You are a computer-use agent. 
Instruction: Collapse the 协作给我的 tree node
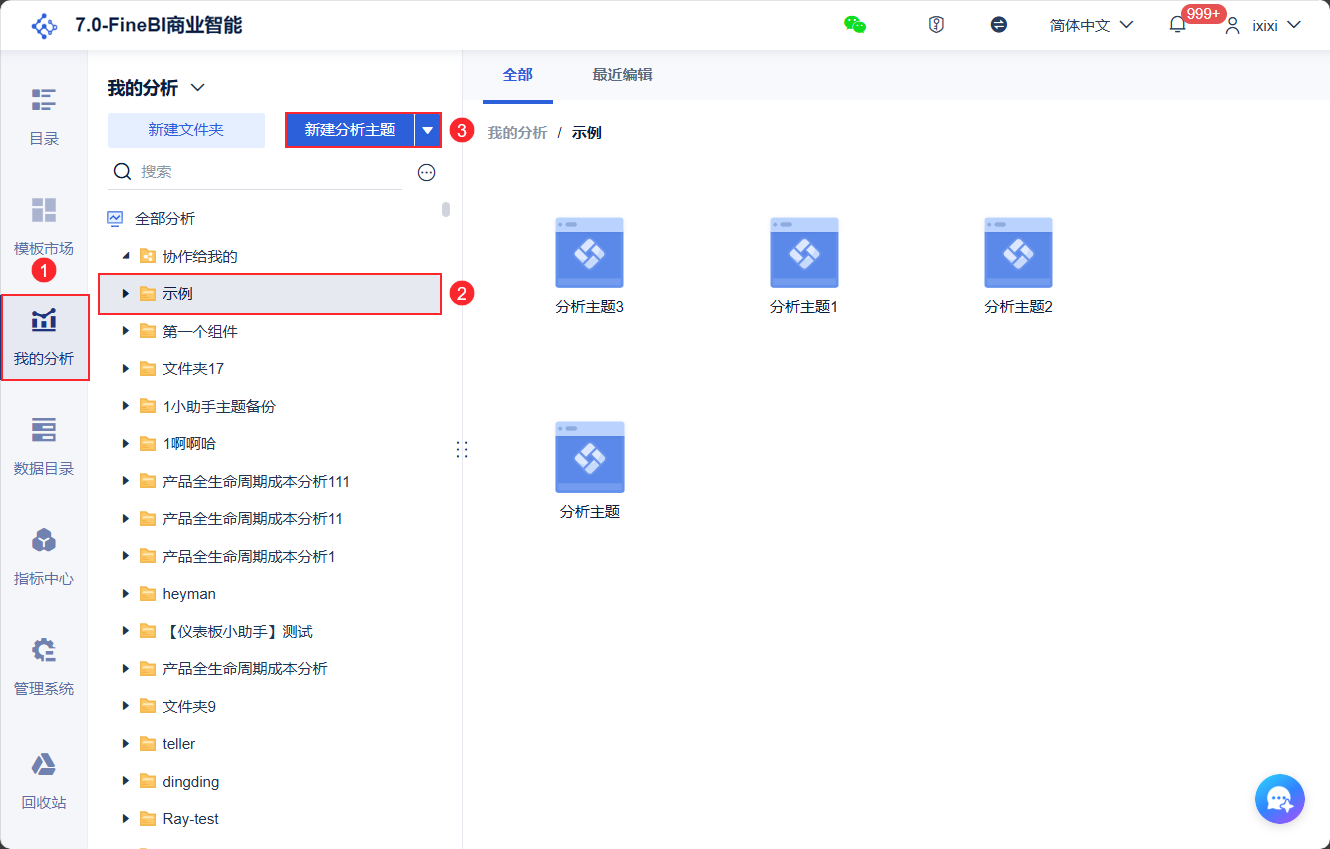coord(126,256)
